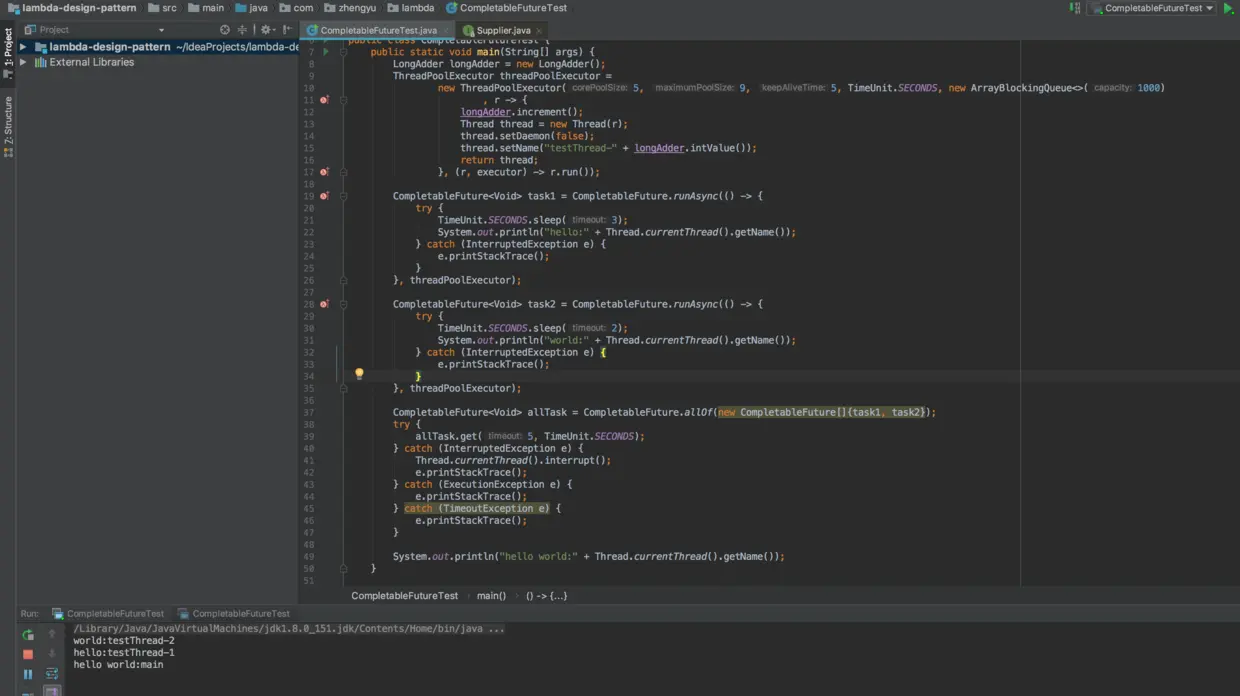Click the /Library/Java... java command line in console
This screenshot has width=1240, height=696.
[x=289, y=629]
